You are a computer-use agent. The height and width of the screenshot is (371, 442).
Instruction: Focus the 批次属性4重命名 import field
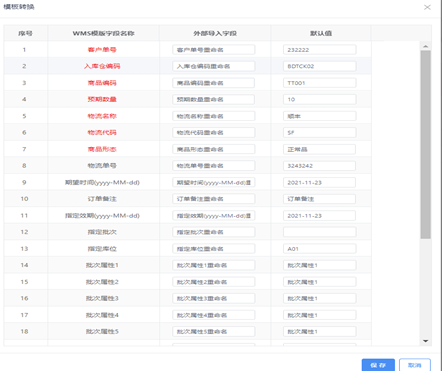(214, 315)
